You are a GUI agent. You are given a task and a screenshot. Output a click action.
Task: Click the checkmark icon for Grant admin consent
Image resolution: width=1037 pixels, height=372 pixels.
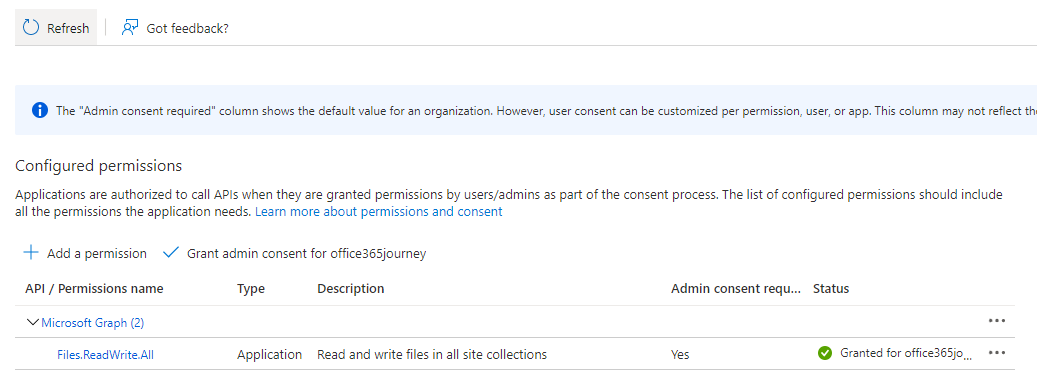(171, 253)
